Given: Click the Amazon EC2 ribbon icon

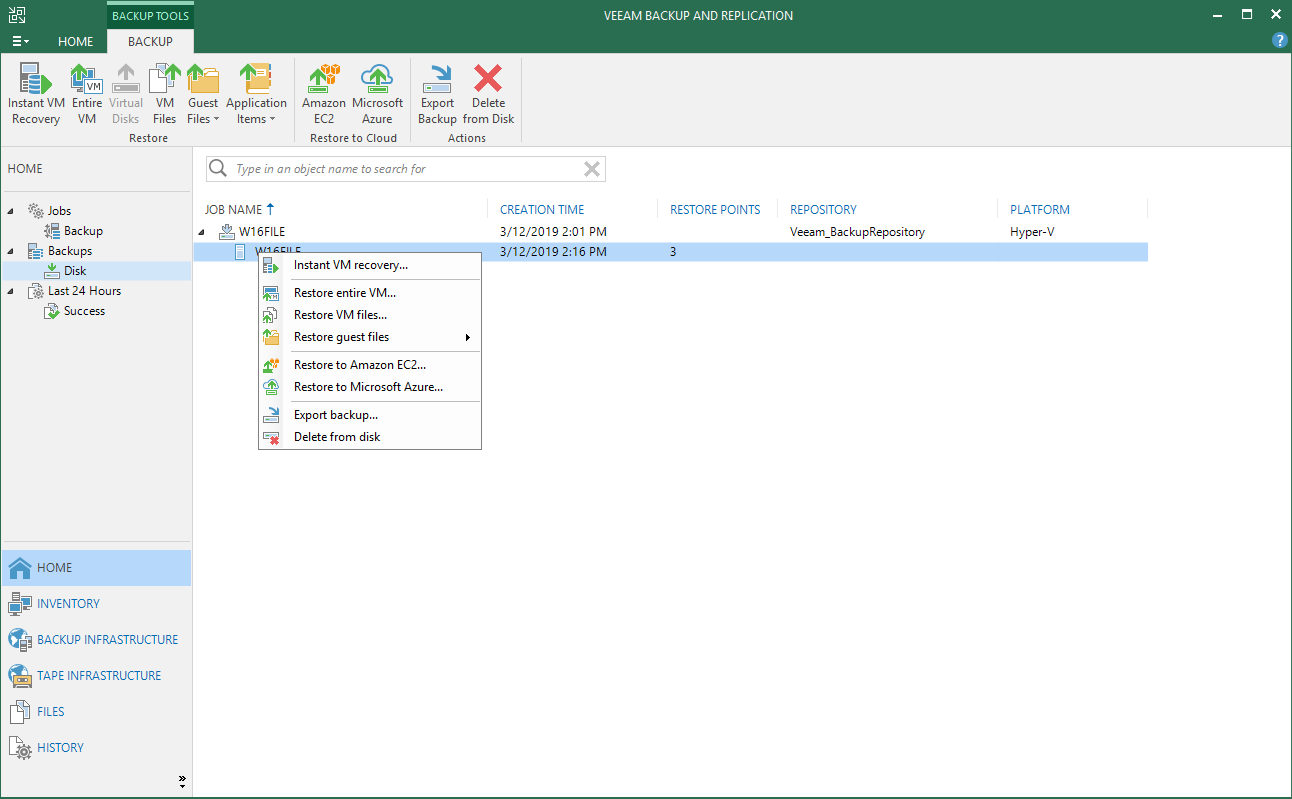Looking at the screenshot, I should point(324,94).
